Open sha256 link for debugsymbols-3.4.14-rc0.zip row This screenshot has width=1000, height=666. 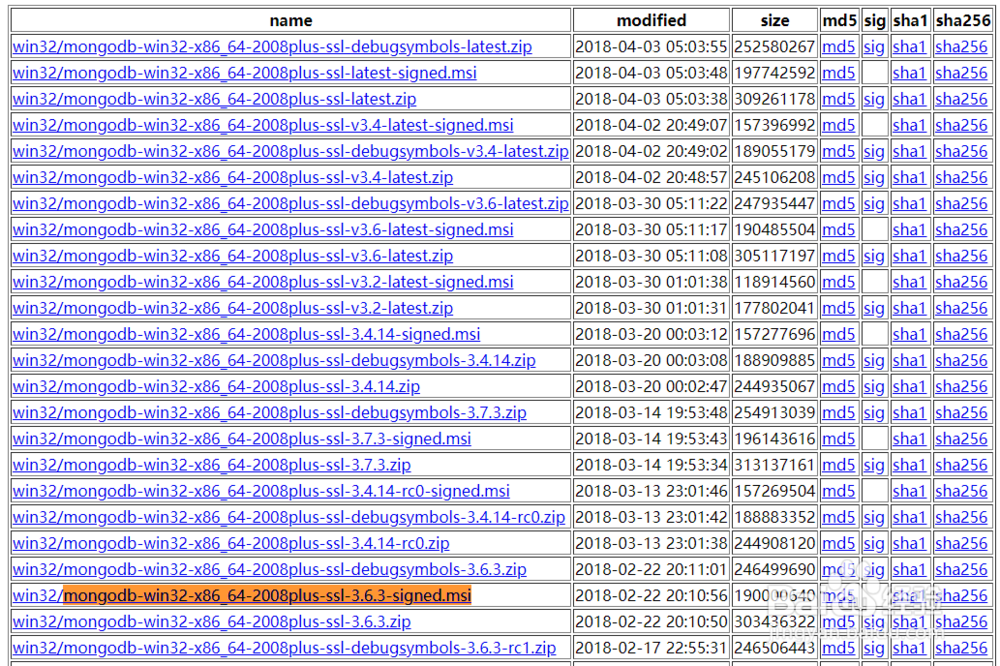[x=961, y=517]
